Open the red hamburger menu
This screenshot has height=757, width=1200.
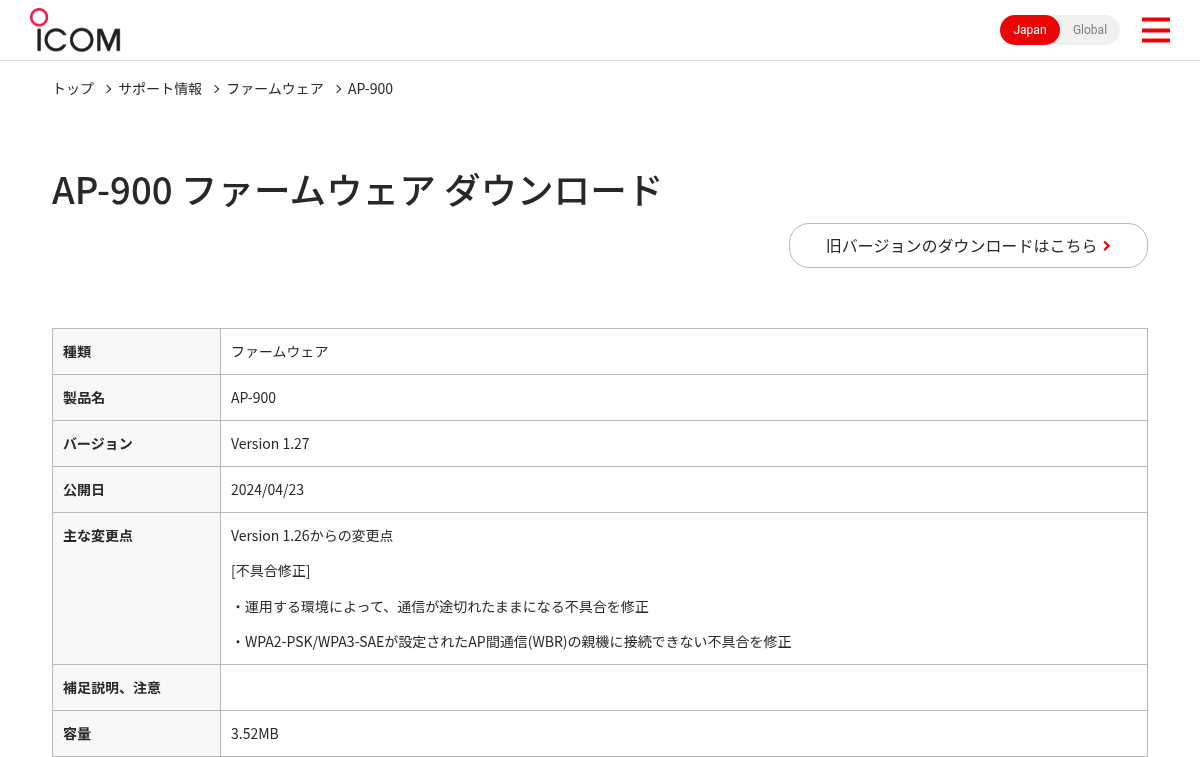click(x=1155, y=30)
